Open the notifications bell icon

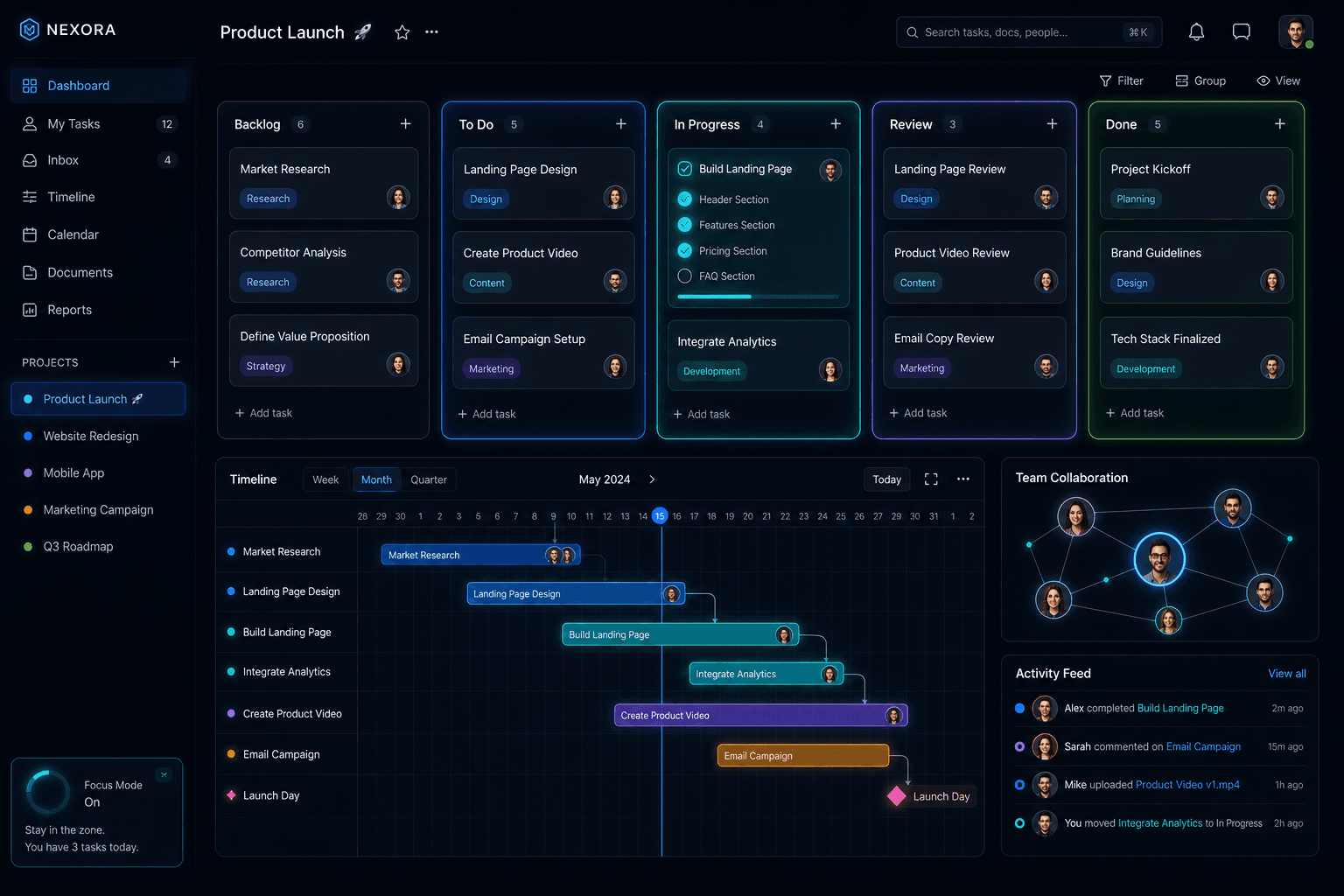click(x=1196, y=32)
